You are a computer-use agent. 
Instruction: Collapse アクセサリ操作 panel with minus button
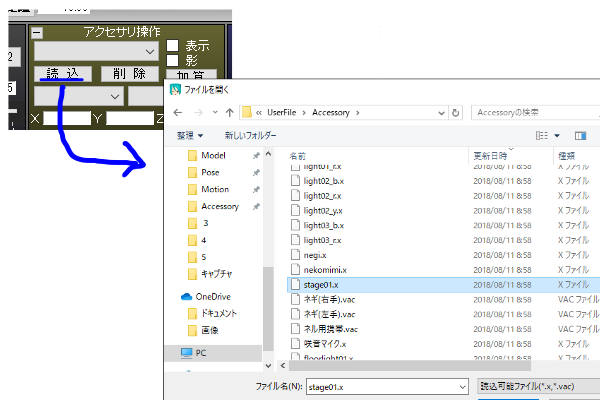[x=37, y=33]
